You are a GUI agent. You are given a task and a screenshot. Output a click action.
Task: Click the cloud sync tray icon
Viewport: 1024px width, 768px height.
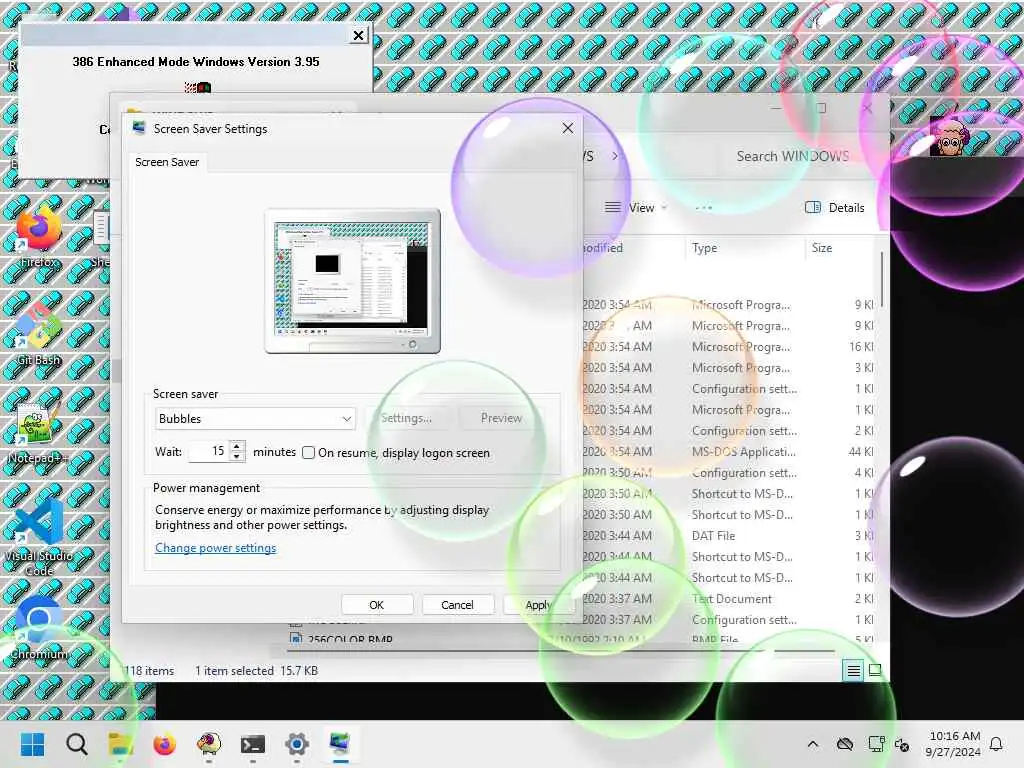(x=845, y=744)
